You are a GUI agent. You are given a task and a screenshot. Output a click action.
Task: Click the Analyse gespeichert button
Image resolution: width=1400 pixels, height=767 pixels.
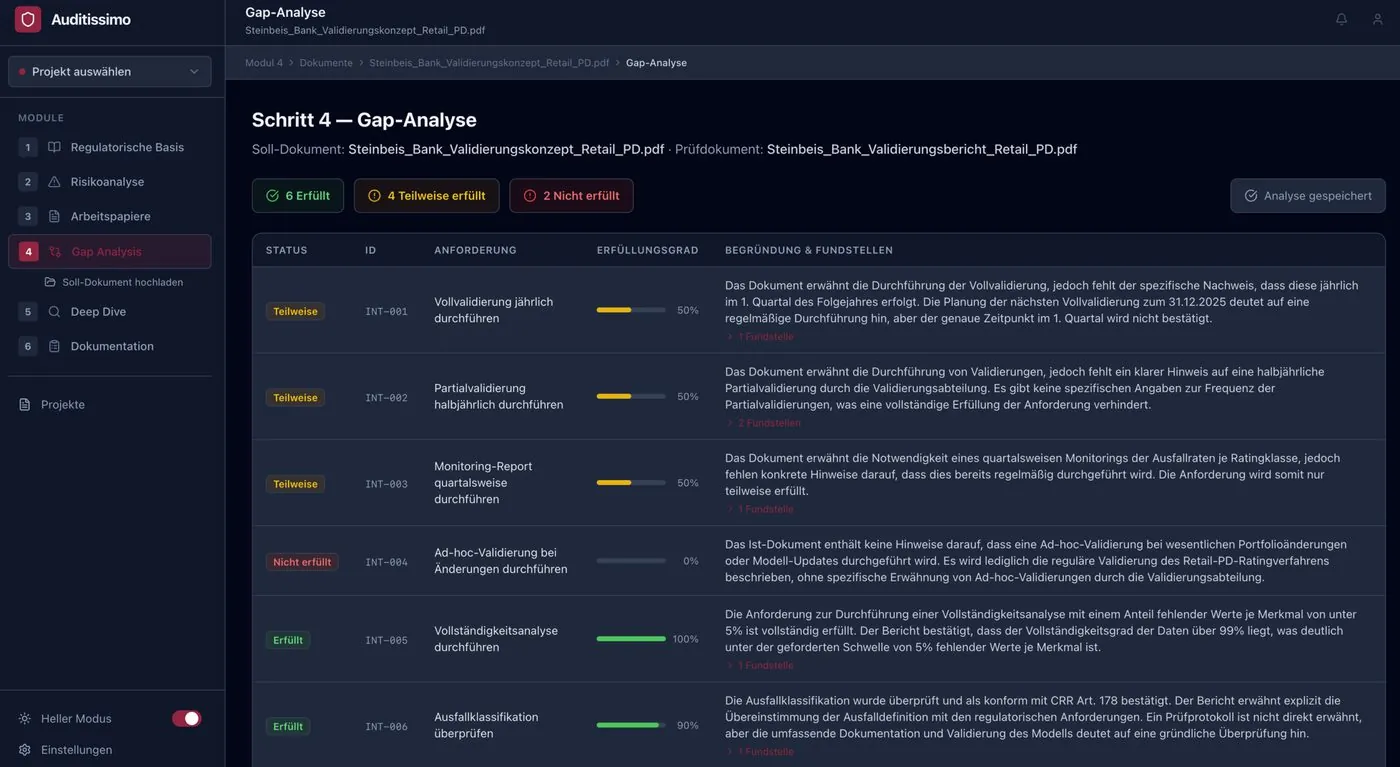1307,196
